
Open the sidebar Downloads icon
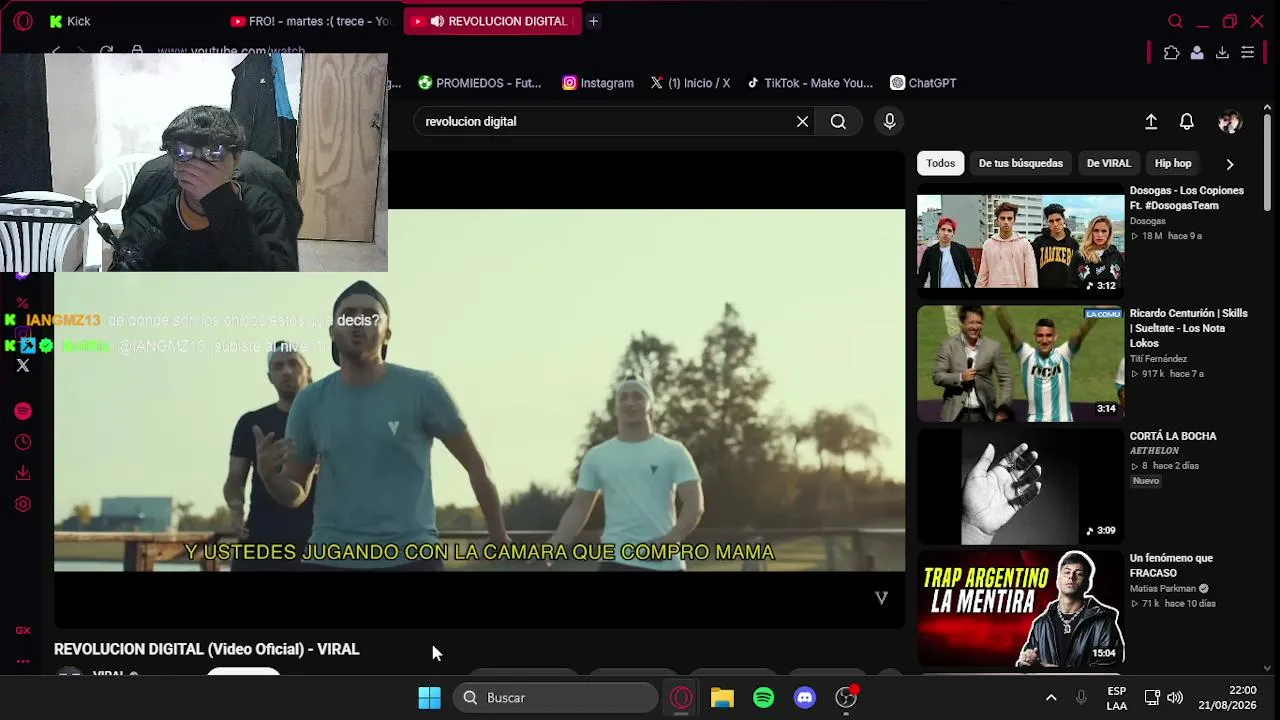click(23, 473)
